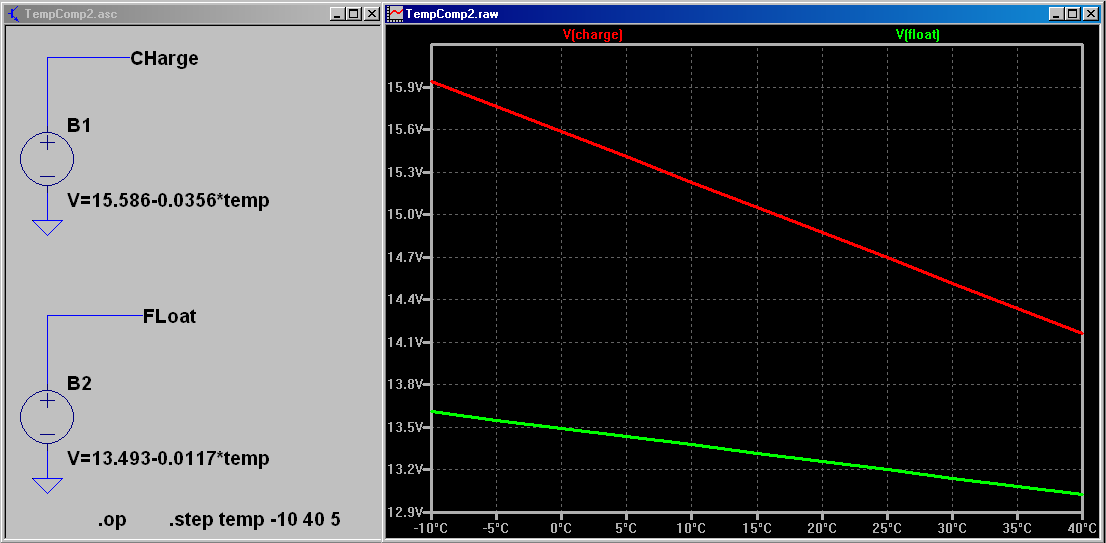1106x543 pixels.
Task: Click the red V(charge) trace line
Action: coord(756,207)
